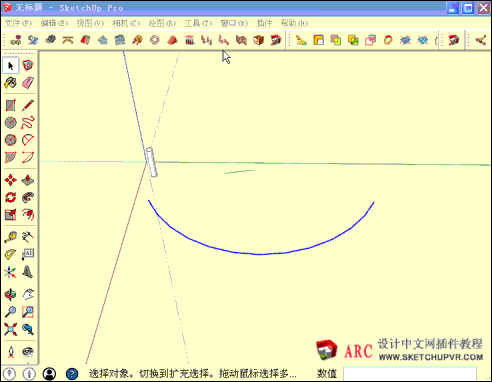The image size is (492, 382).
Task: Click the red book plugin toolbar icon
Action: [85, 40]
